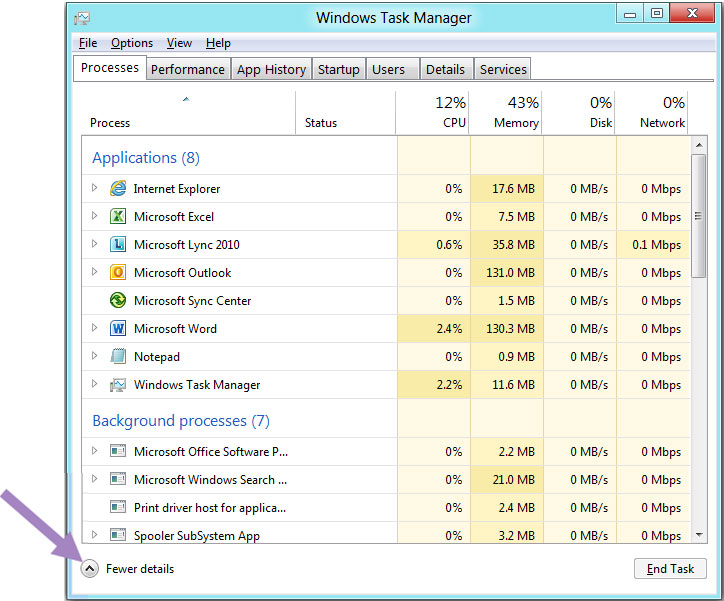Collapse view with Fewer details arrow
The height and width of the screenshot is (601, 724).
pyautogui.click(x=89, y=569)
